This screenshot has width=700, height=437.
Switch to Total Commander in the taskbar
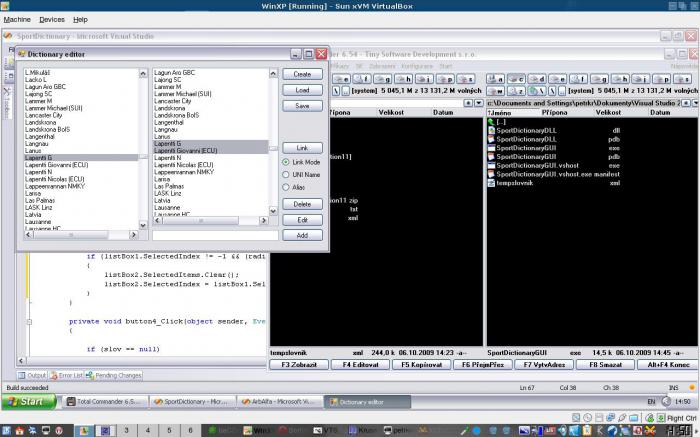pos(105,402)
